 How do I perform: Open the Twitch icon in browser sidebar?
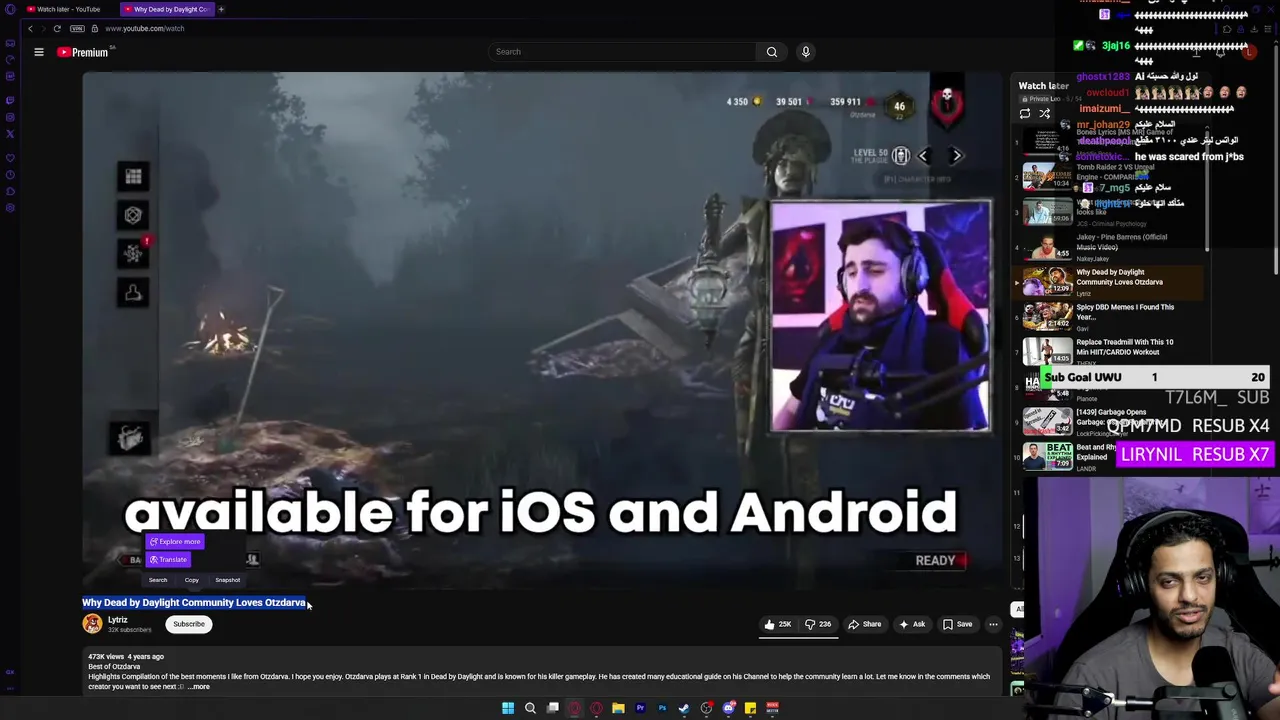pos(10,100)
